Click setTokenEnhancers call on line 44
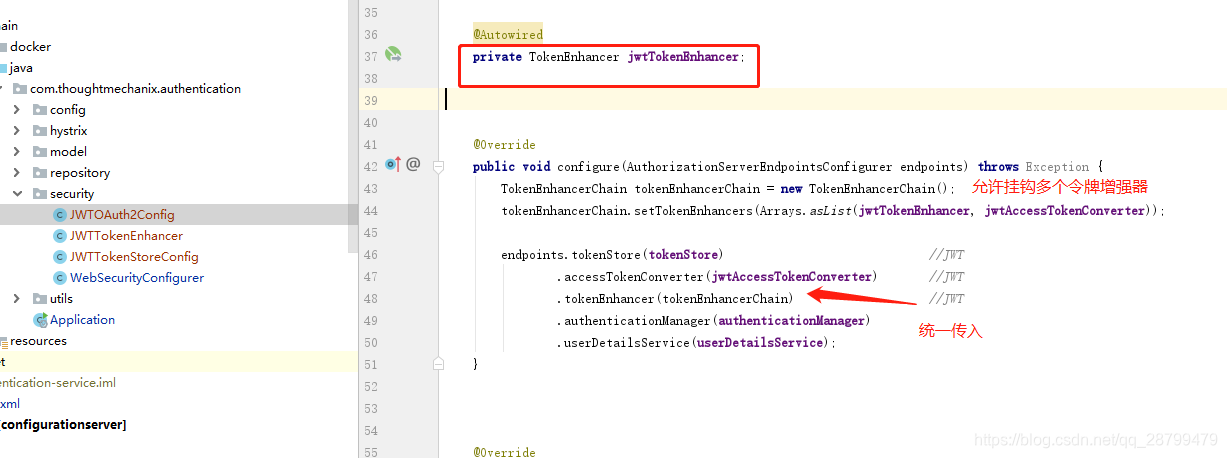The width and height of the screenshot is (1227, 458). [x=691, y=211]
